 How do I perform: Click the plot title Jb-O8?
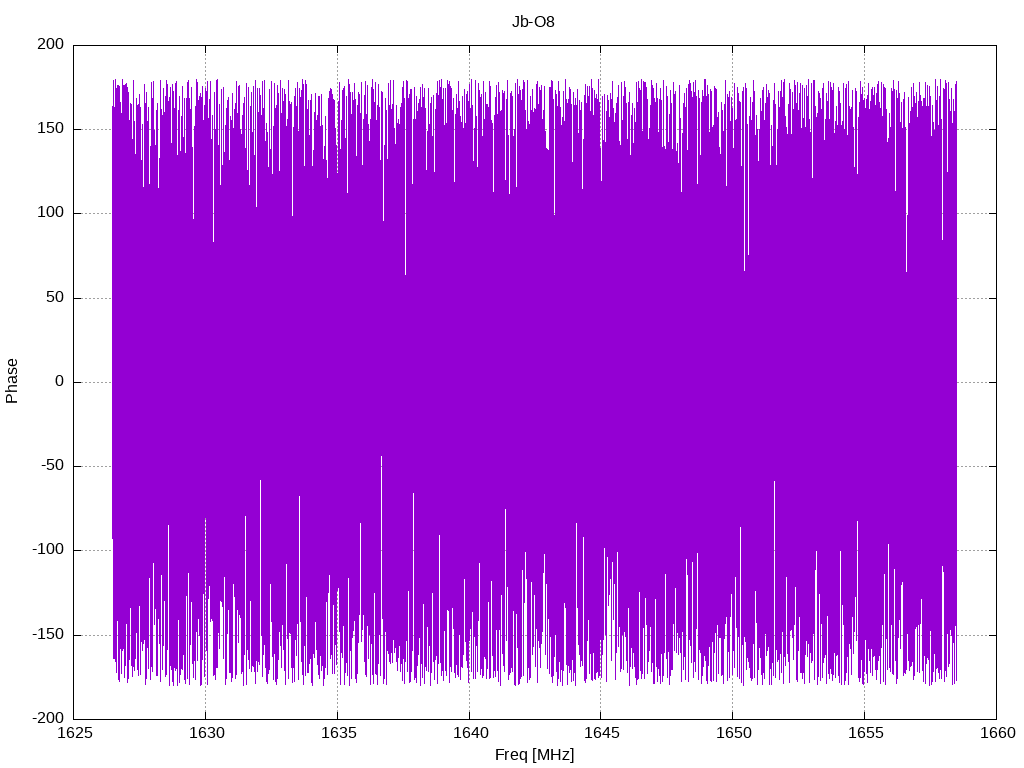click(533, 22)
